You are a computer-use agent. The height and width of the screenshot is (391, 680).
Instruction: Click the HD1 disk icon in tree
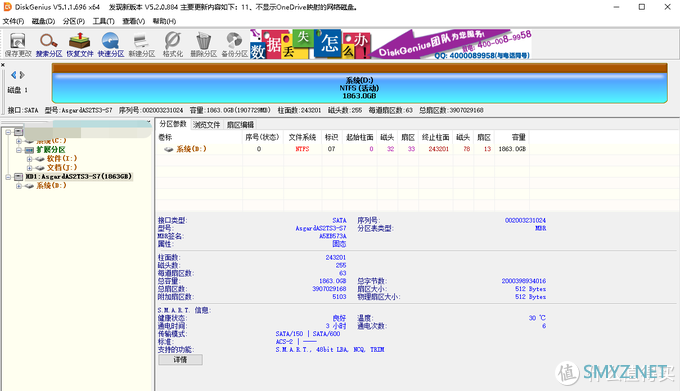(x=18, y=177)
